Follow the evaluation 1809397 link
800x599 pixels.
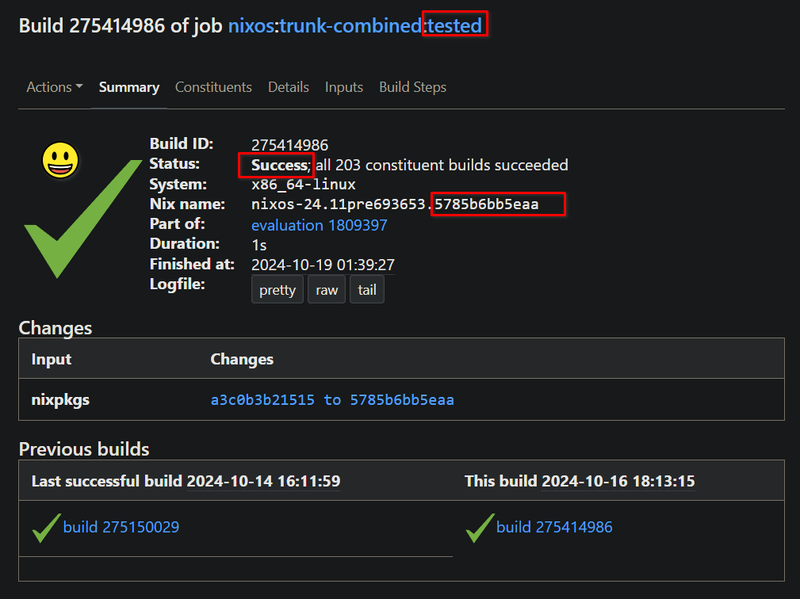point(319,225)
